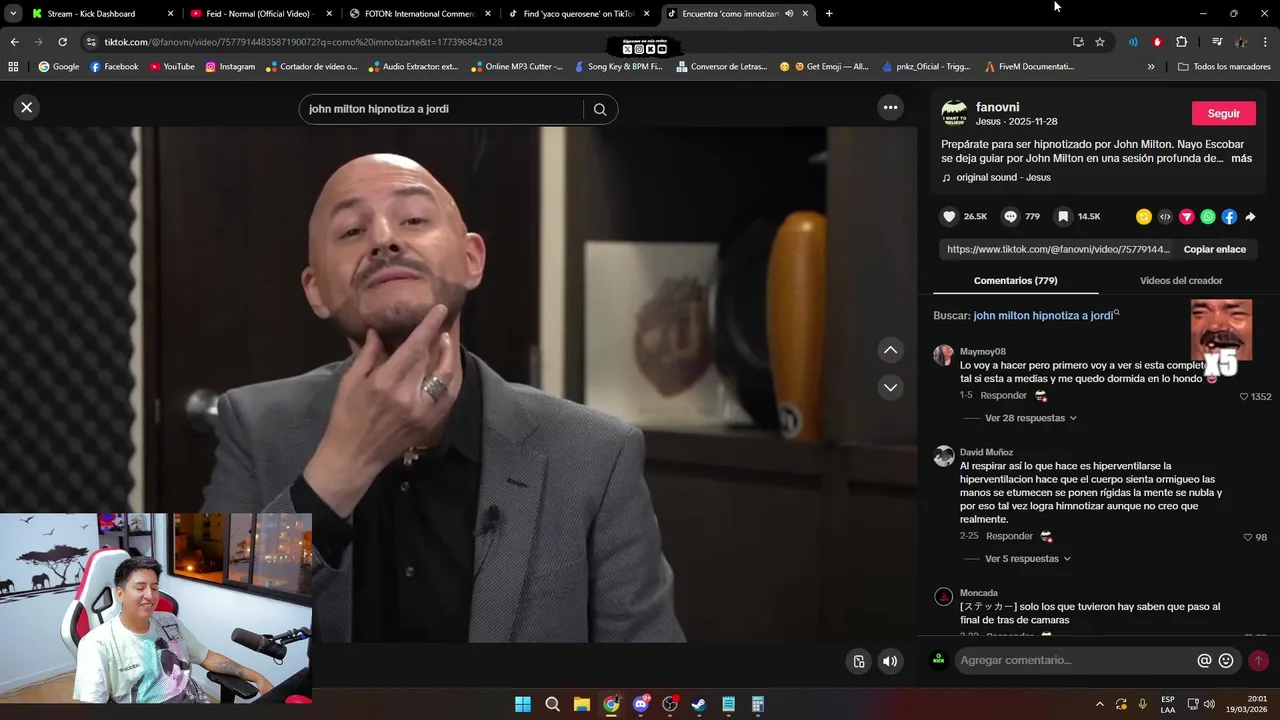Open Maymoy08 commenter avatar

pyautogui.click(x=943, y=355)
